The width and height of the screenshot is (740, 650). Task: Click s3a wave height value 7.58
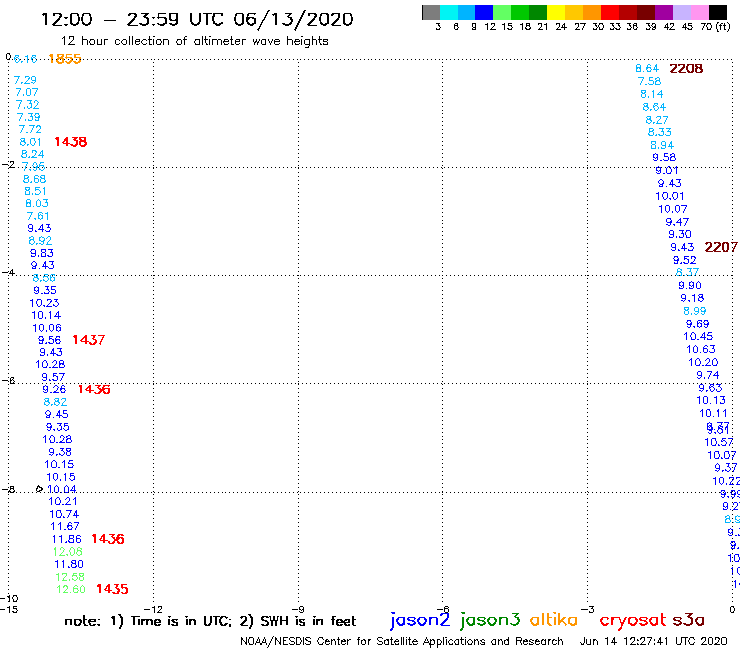pos(649,81)
